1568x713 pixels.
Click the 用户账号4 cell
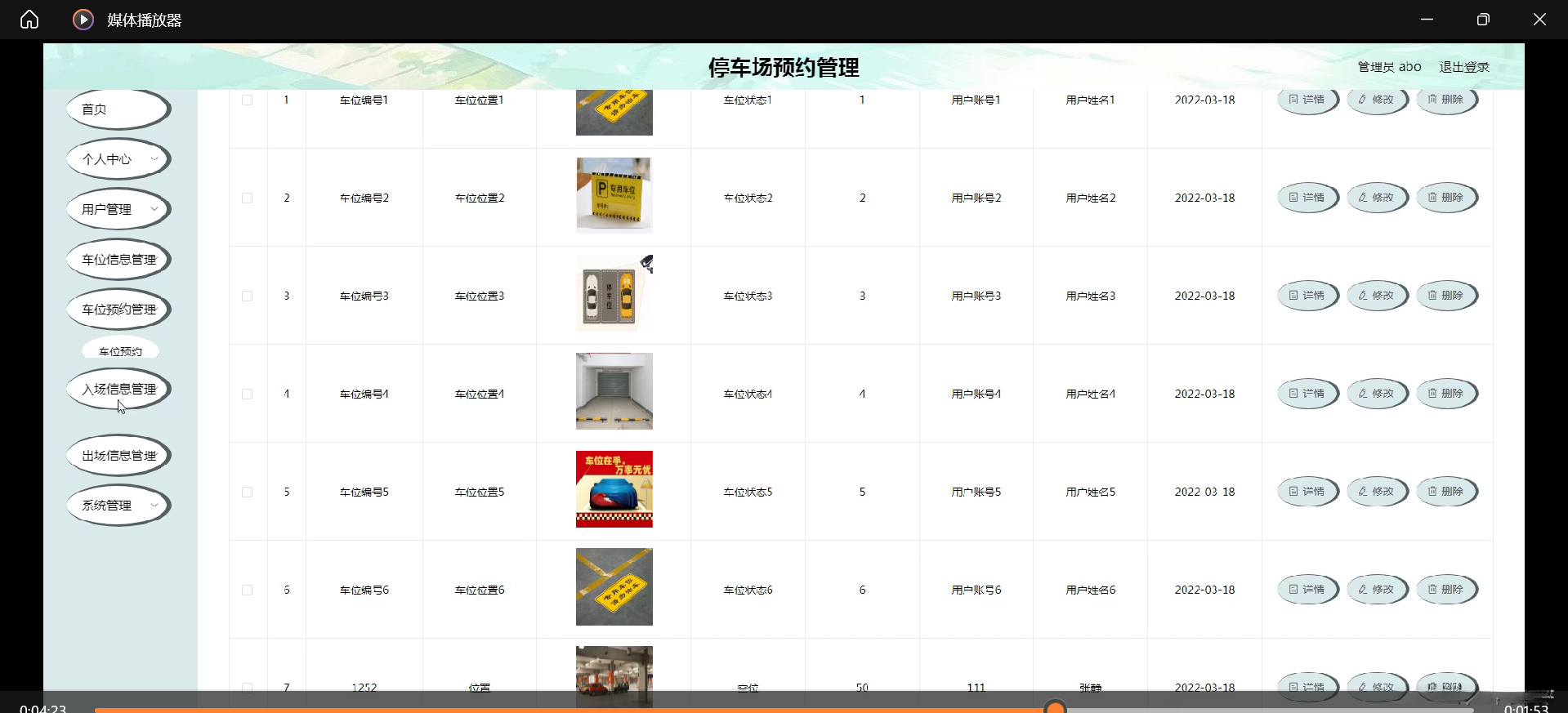coord(976,394)
